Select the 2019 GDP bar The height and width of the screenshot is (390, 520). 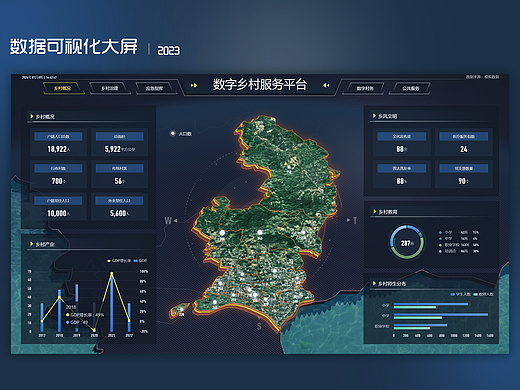click(x=77, y=308)
